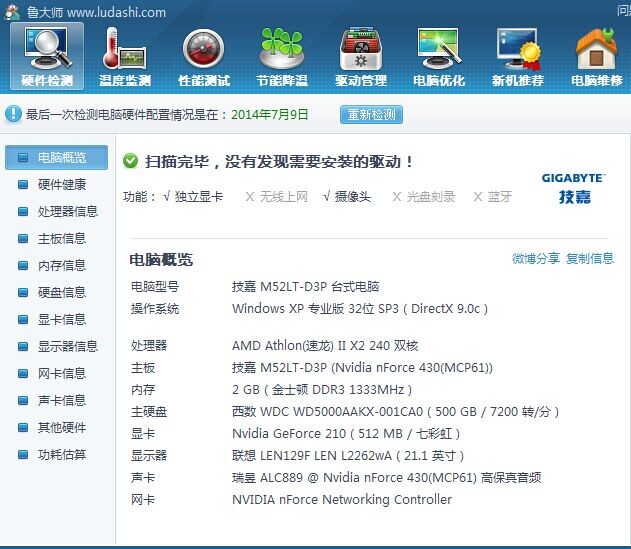Screen dimensions: 631x549
Task: Open the 硬件检测 hardware detection icon
Action: point(47,56)
